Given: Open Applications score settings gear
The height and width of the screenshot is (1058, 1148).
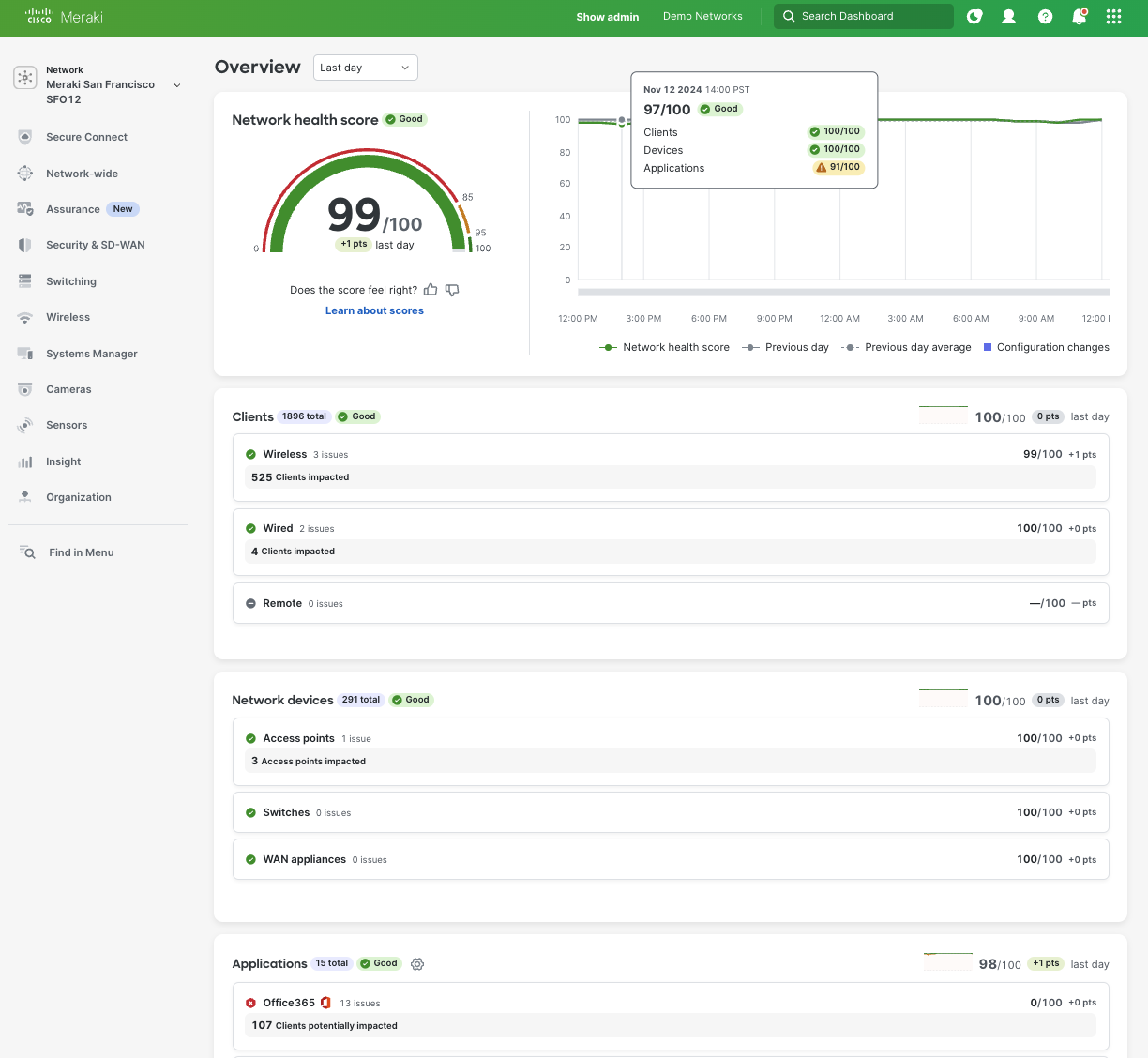Looking at the screenshot, I should tap(417, 963).
